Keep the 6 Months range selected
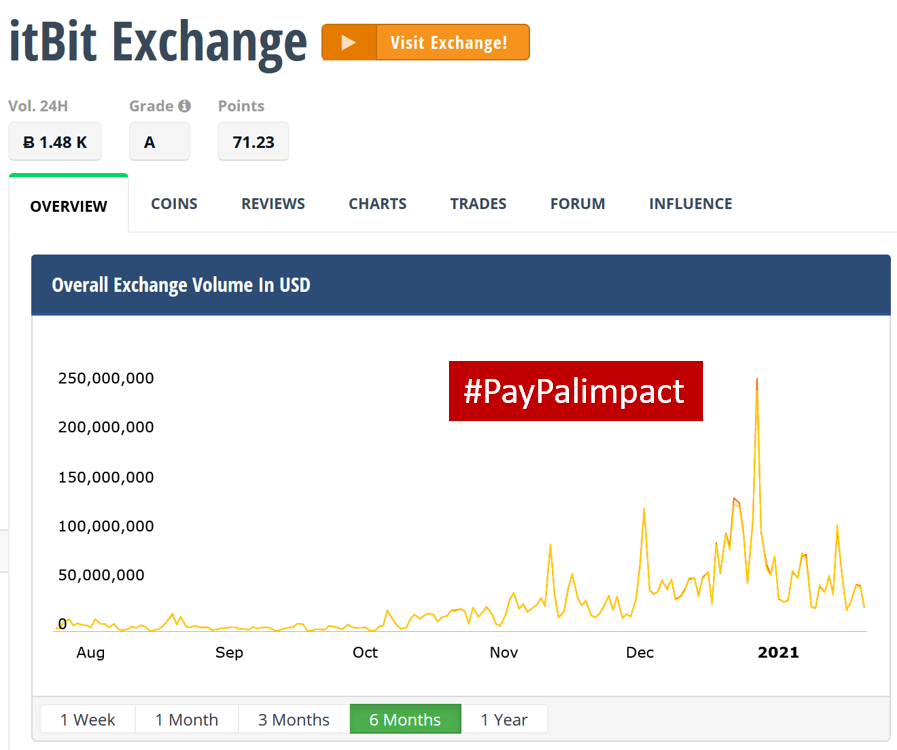This screenshot has height=750, width=897. click(x=405, y=719)
